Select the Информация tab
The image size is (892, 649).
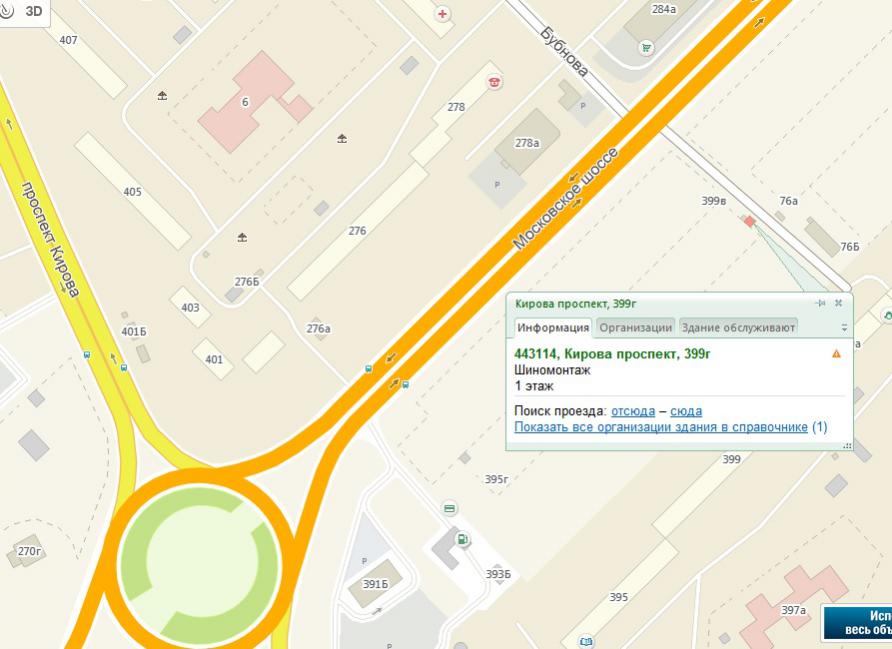coord(553,327)
